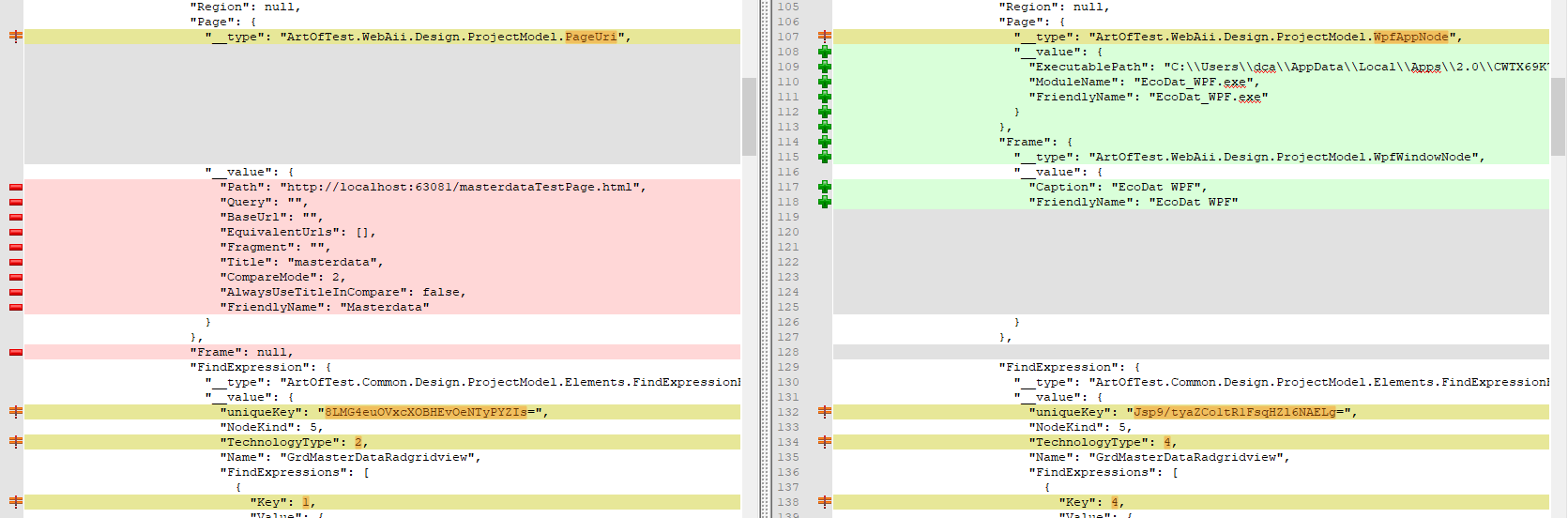This screenshot has width=1568, height=518.
Task: Click the localhost masterdataTestPage.html URL
Action: (x=463, y=187)
